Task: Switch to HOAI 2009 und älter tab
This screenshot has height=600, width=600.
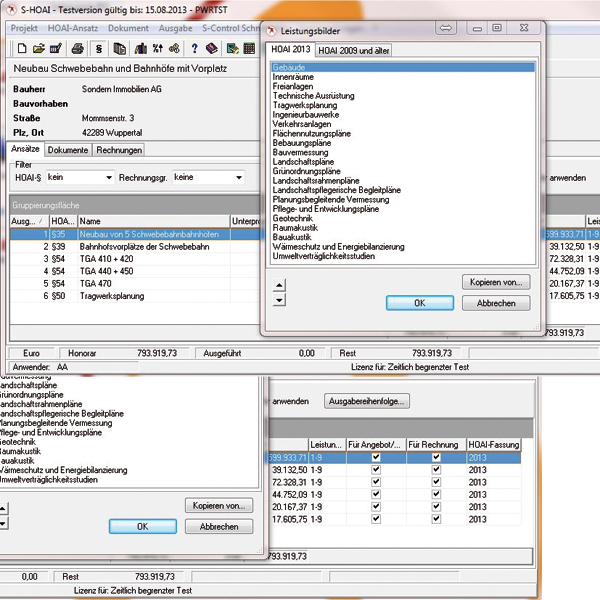Action: (354, 50)
